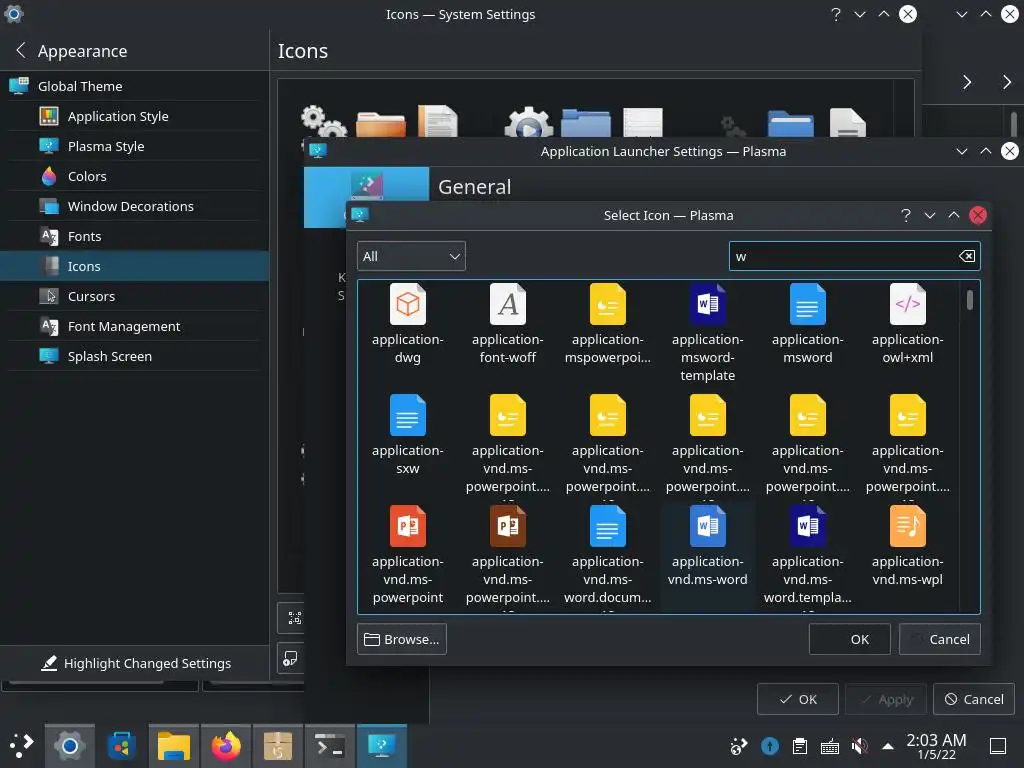Image resolution: width=1024 pixels, height=768 pixels.
Task: Cancel the Application Launcher Settings window
Action: 974,699
